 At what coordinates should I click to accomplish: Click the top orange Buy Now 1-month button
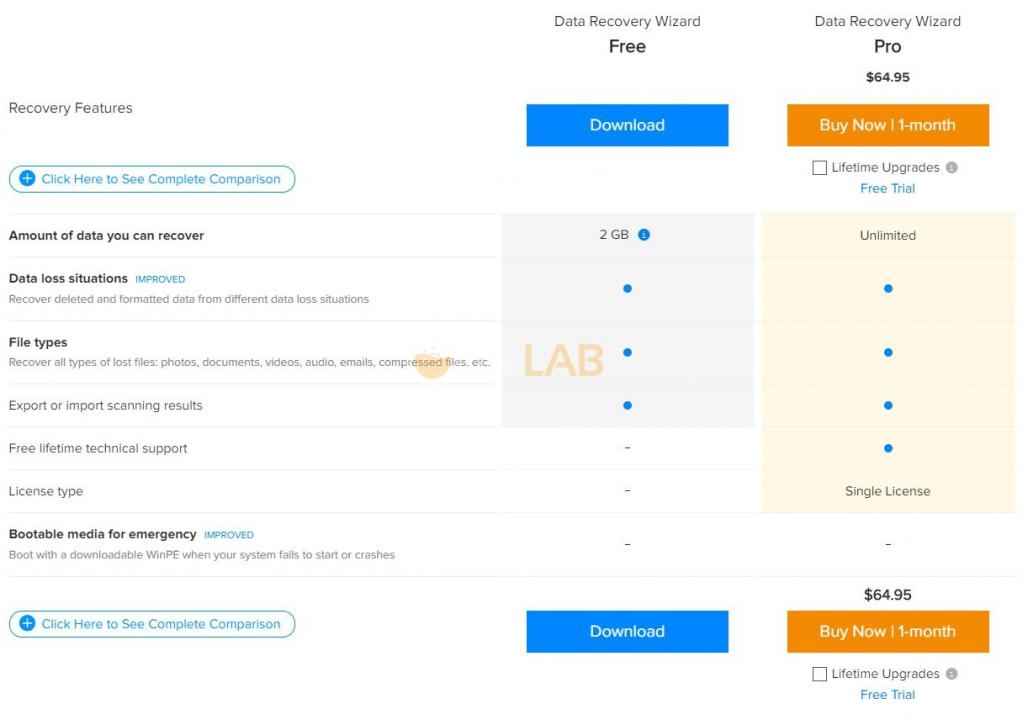tap(887, 125)
